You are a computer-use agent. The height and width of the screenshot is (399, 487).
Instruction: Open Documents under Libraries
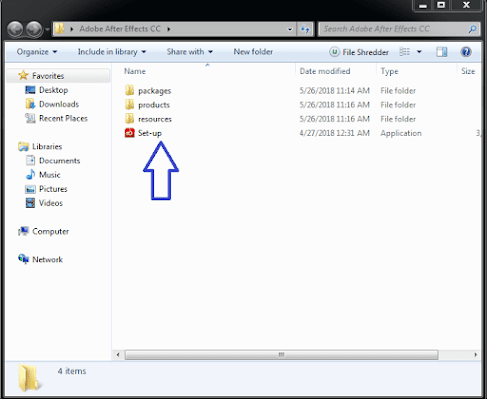(60, 161)
